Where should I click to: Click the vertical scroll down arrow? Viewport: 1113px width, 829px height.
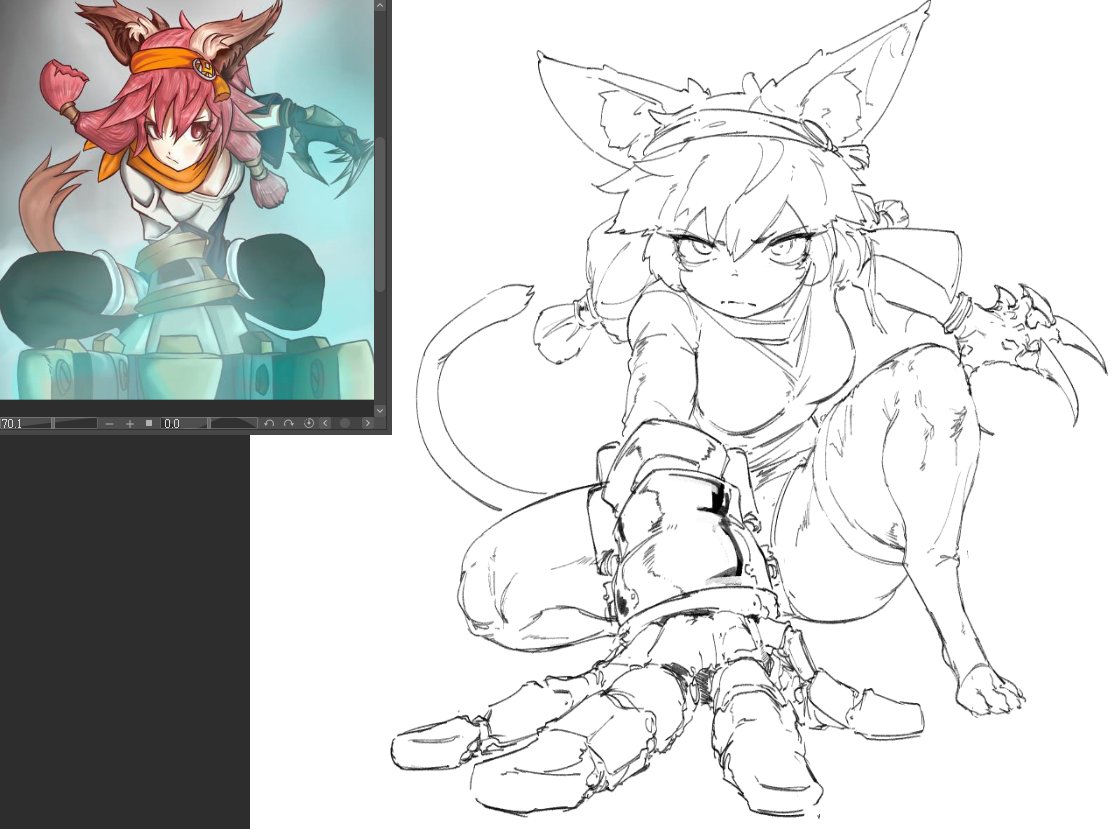pyautogui.click(x=380, y=410)
